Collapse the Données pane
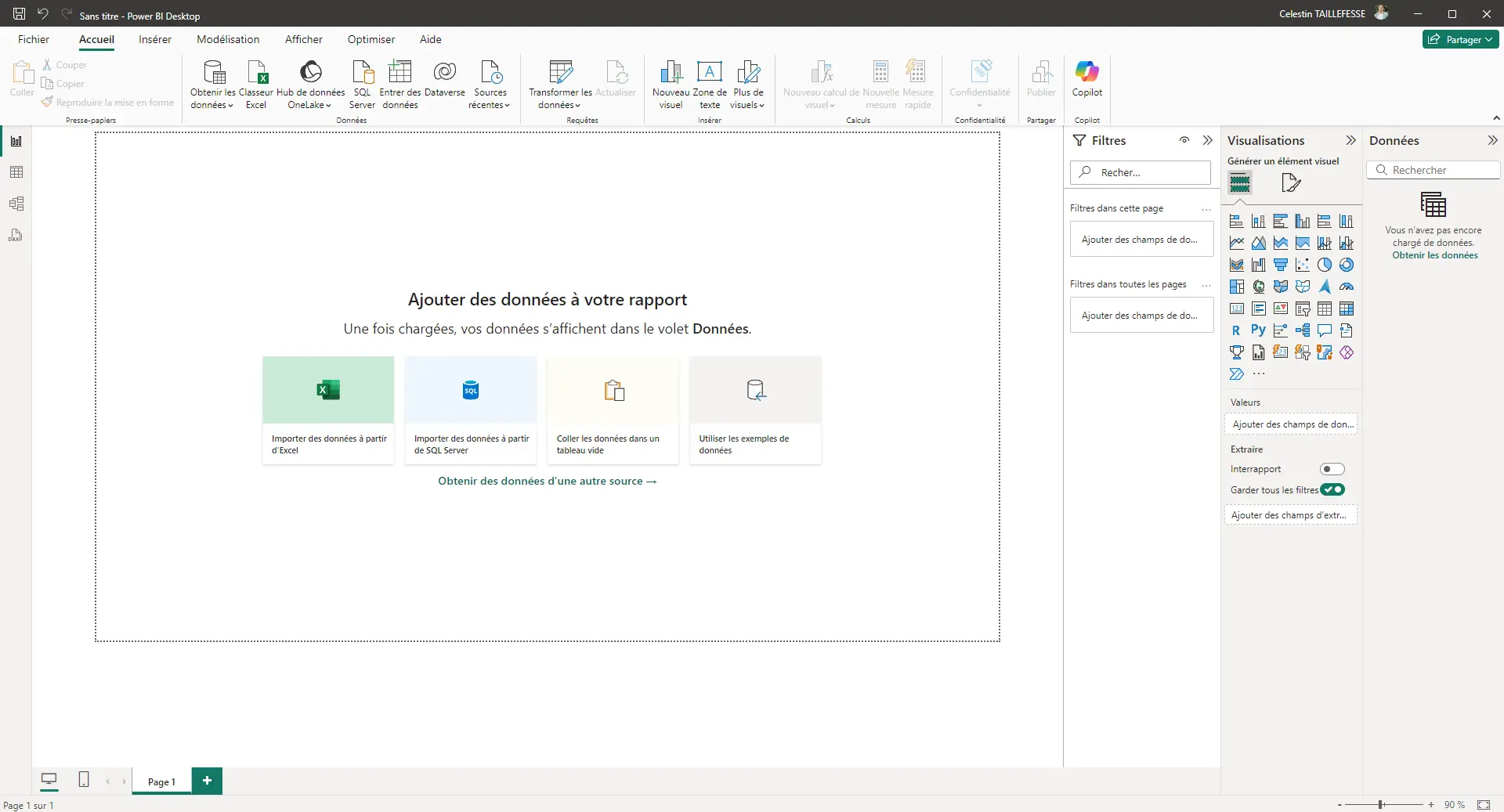The image size is (1504, 812). tap(1492, 140)
